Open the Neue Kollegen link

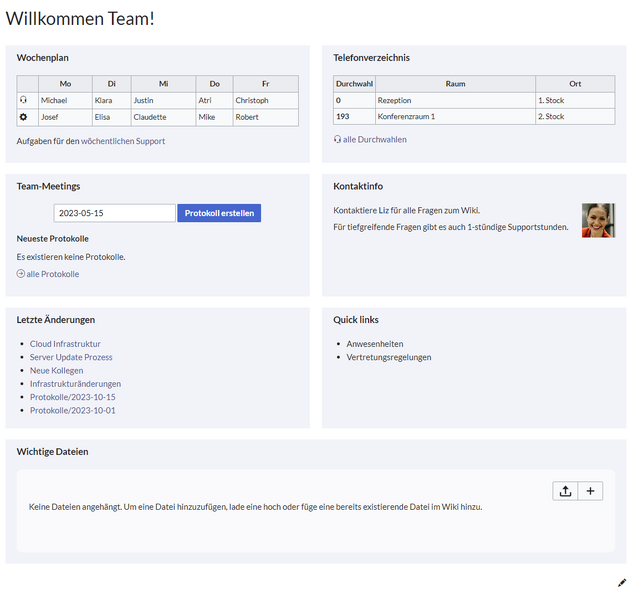coord(56,370)
